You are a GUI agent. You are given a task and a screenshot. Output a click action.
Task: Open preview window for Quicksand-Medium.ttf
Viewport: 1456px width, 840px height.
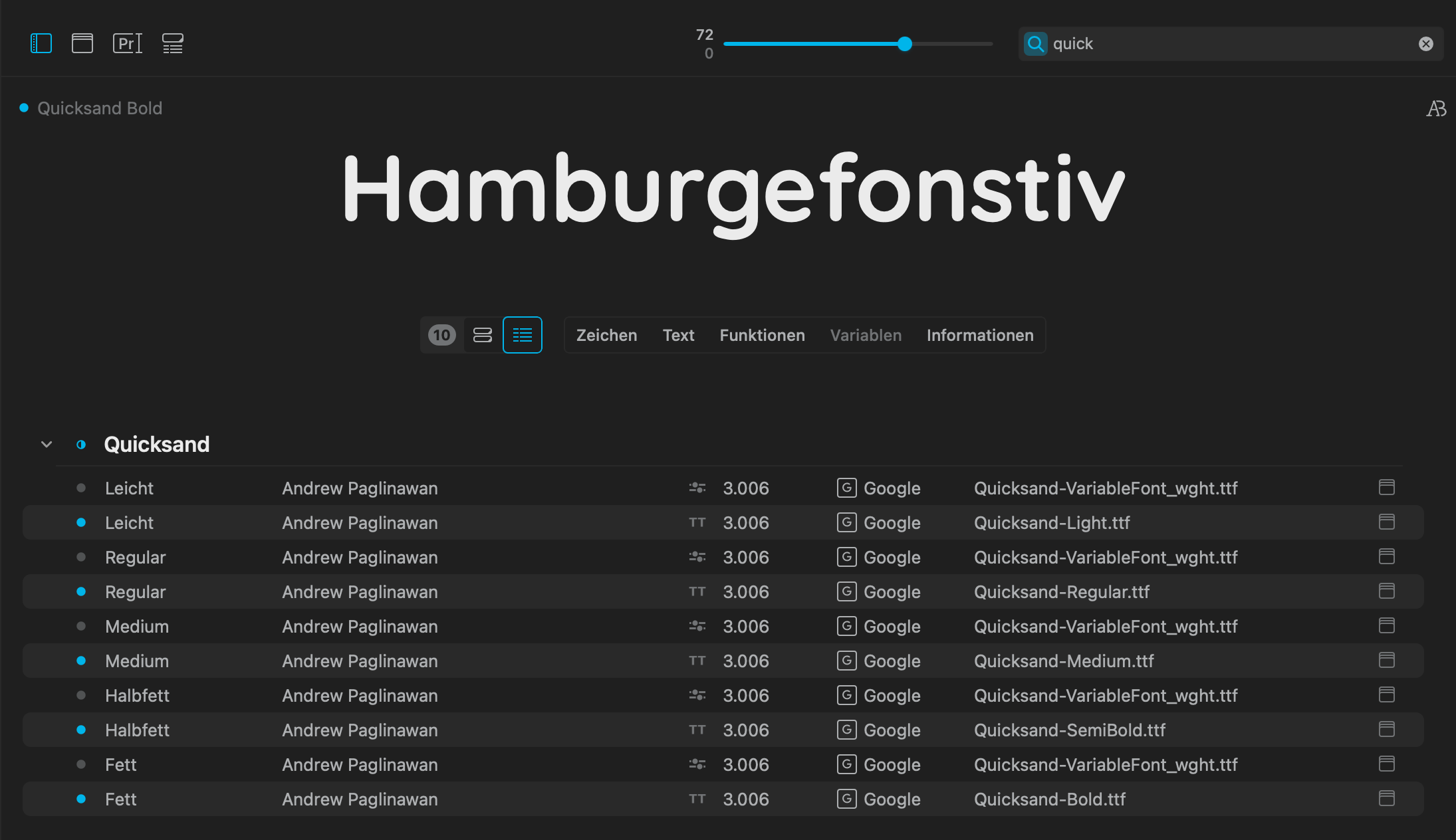[1387, 660]
